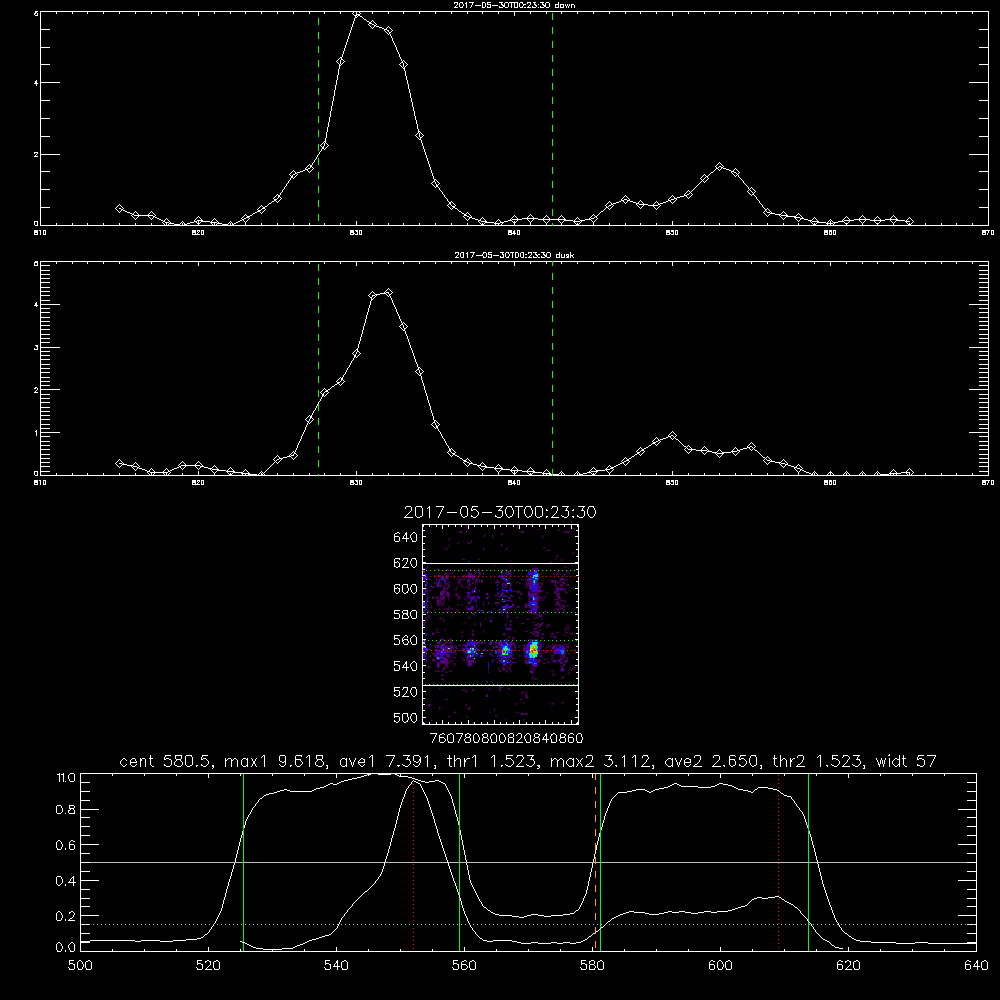
Task: Select the 'thr2 1.523' value
Action: pyautogui.click(x=818, y=761)
